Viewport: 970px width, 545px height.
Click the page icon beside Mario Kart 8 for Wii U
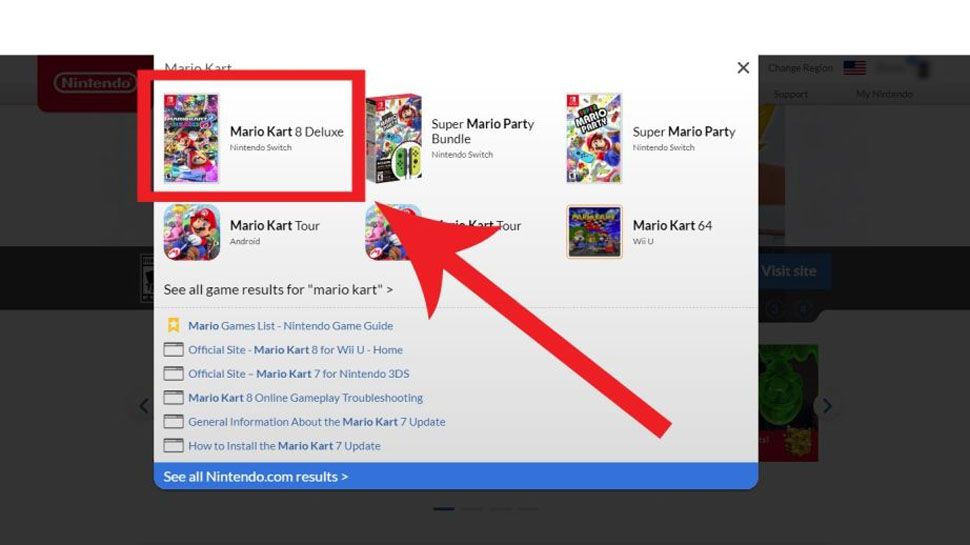coord(173,350)
